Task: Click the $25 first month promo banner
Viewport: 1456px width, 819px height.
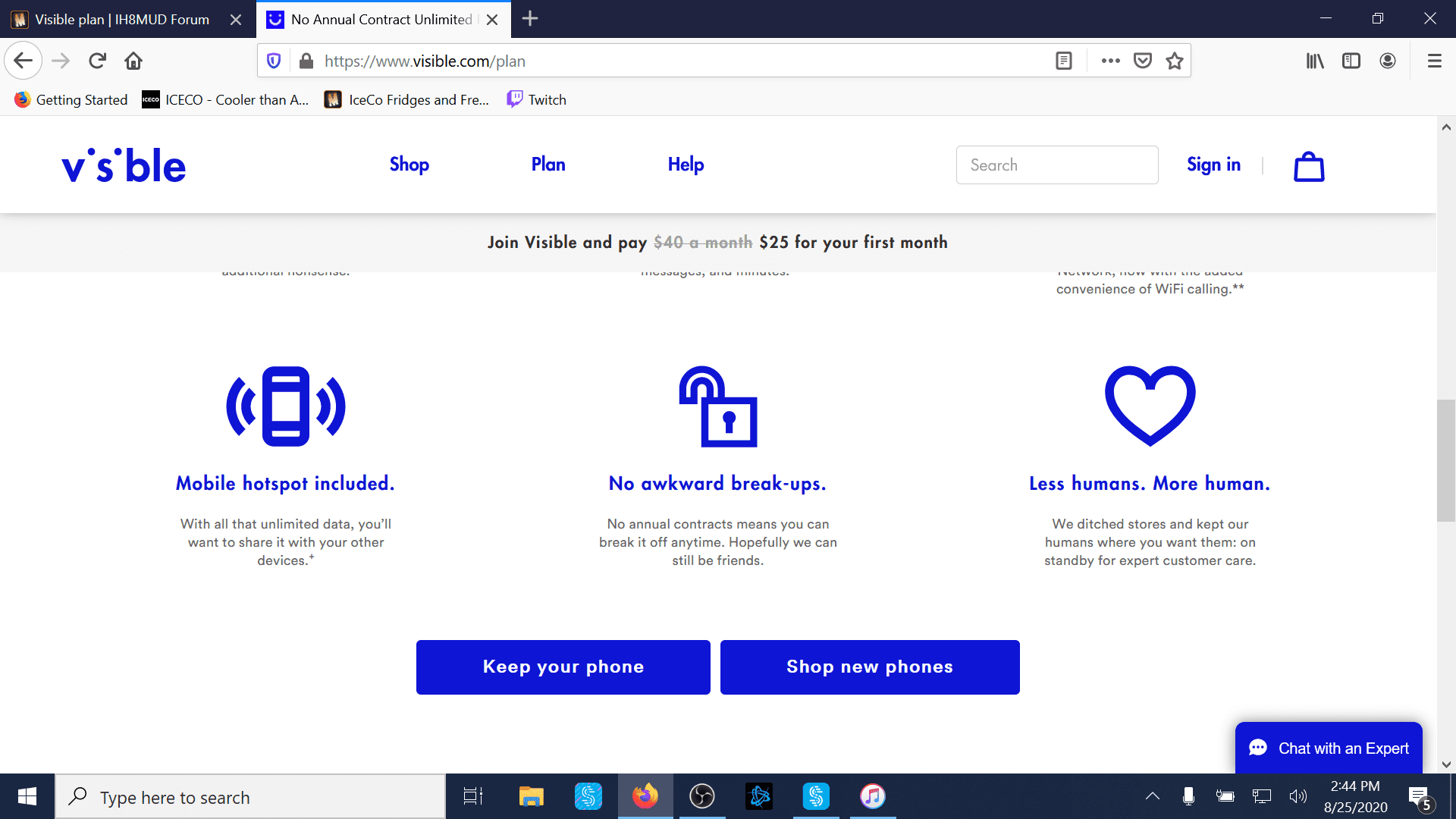Action: click(x=717, y=243)
